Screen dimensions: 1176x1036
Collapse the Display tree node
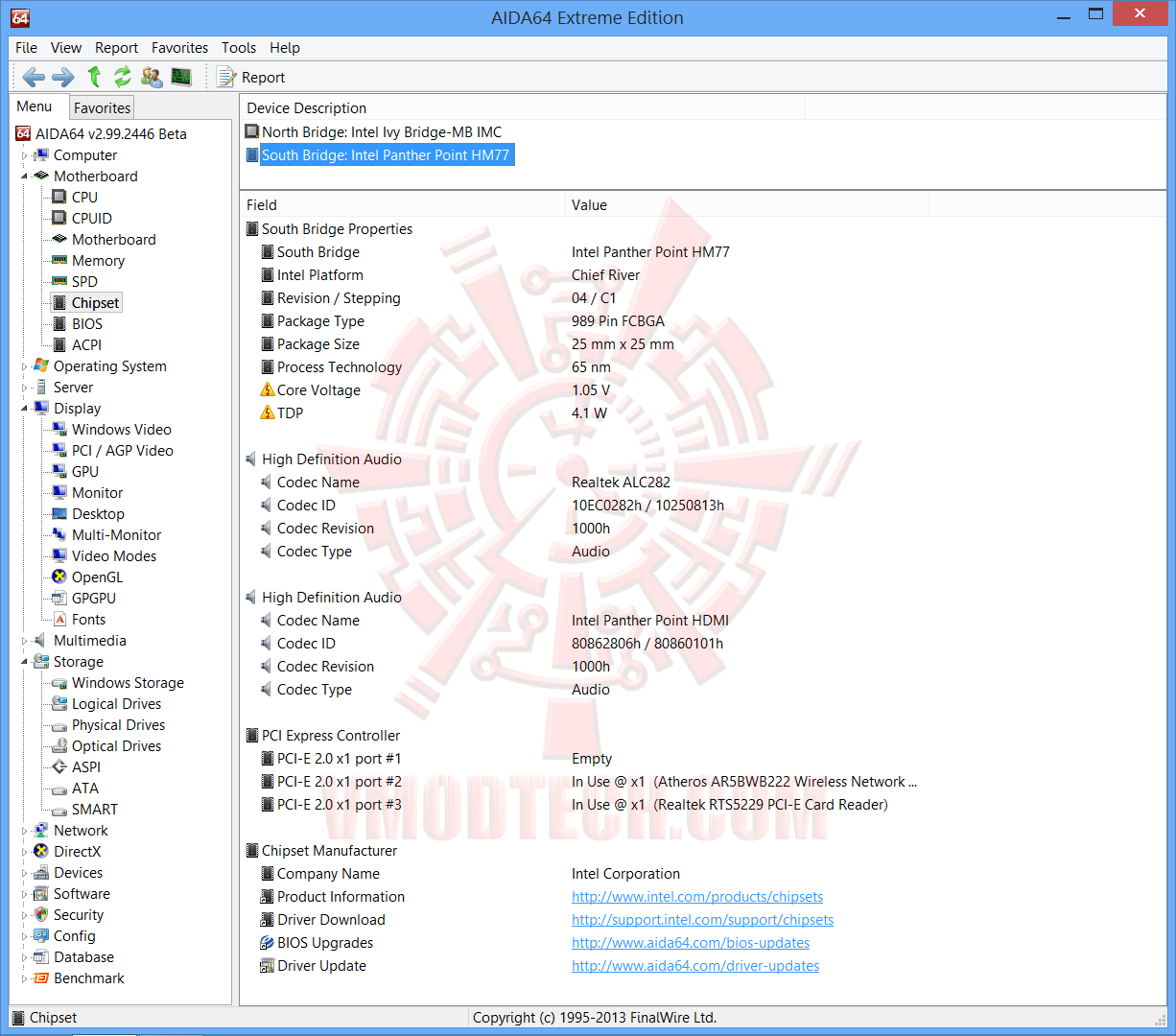25,409
